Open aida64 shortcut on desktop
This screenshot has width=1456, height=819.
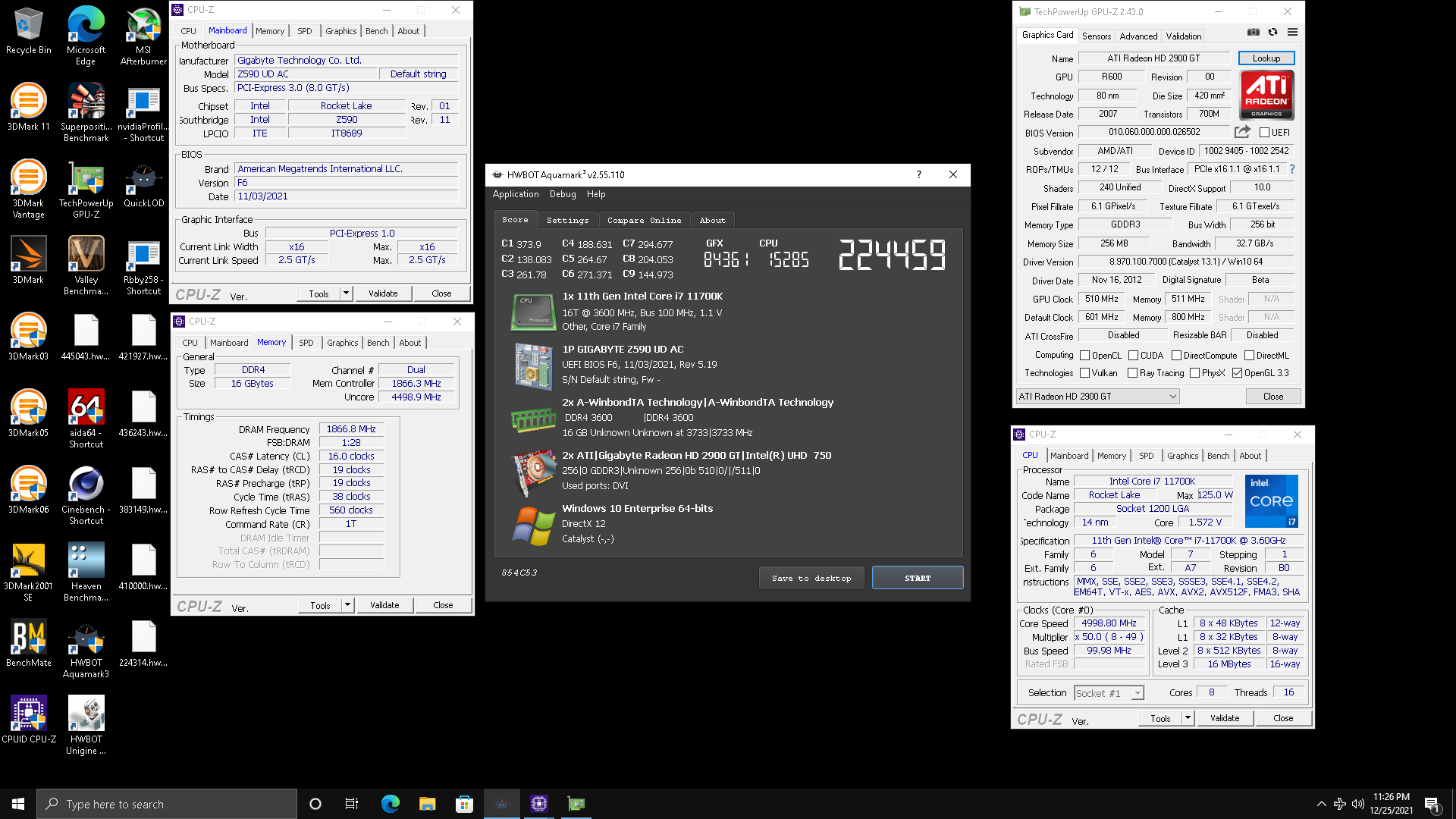(x=86, y=419)
